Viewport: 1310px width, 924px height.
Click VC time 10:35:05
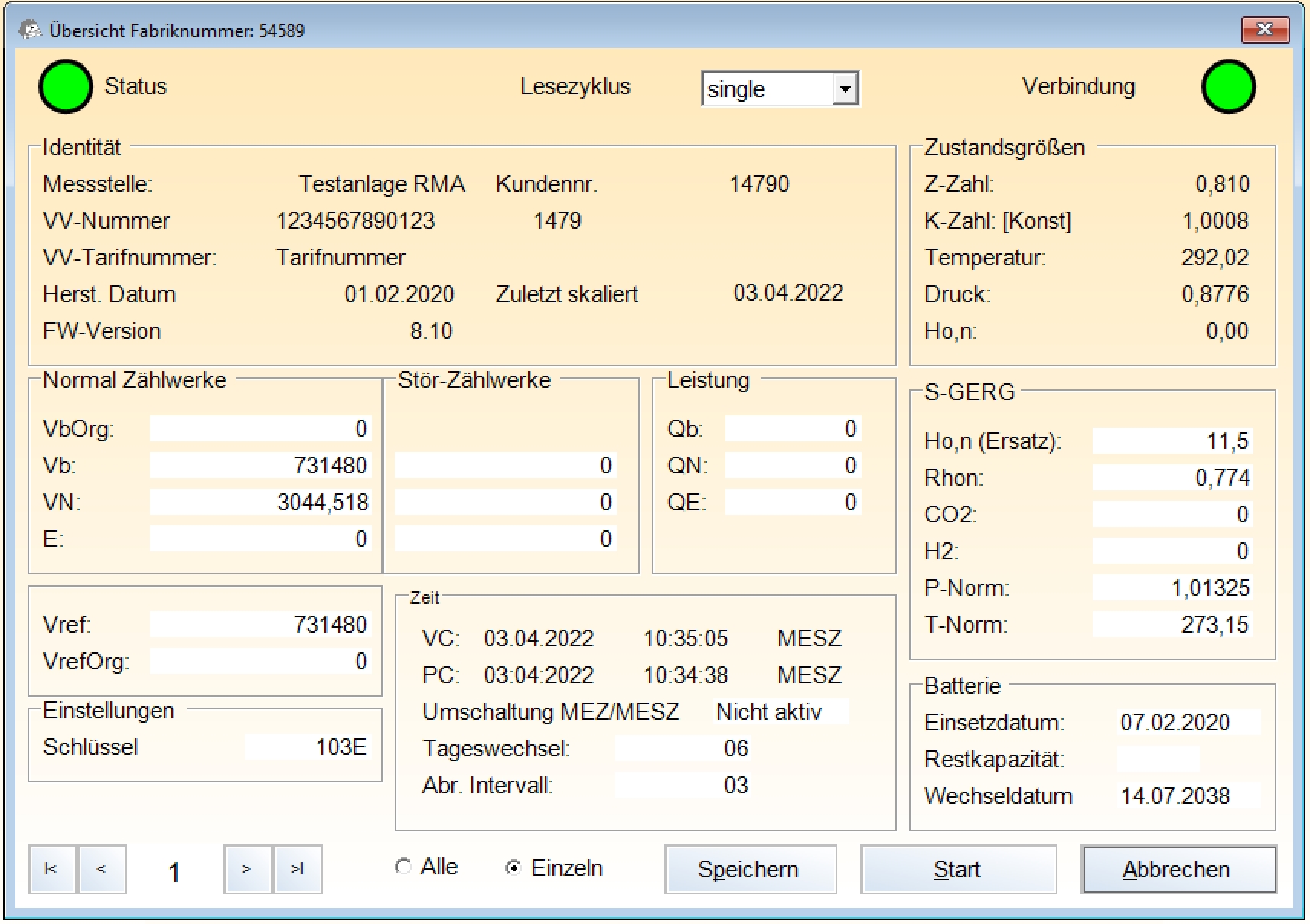point(686,639)
